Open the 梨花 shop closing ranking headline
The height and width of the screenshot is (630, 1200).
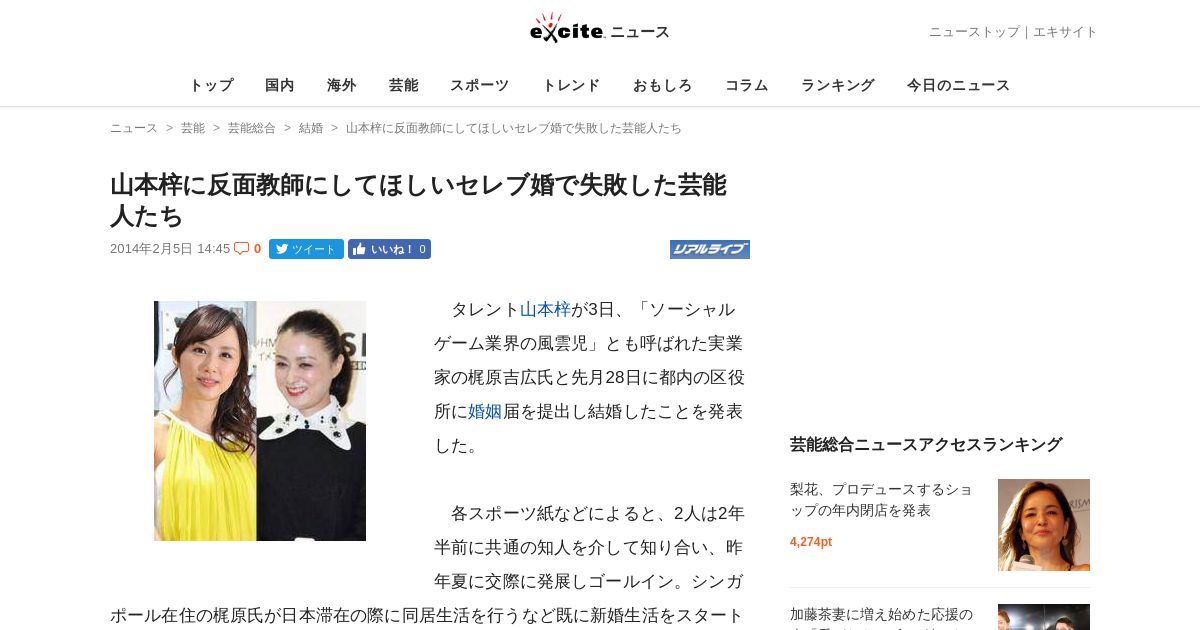[881, 500]
